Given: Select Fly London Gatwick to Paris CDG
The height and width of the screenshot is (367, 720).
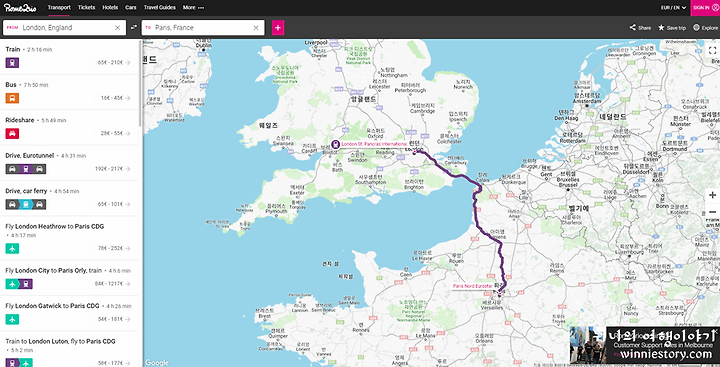Looking at the screenshot, I should [69, 313].
